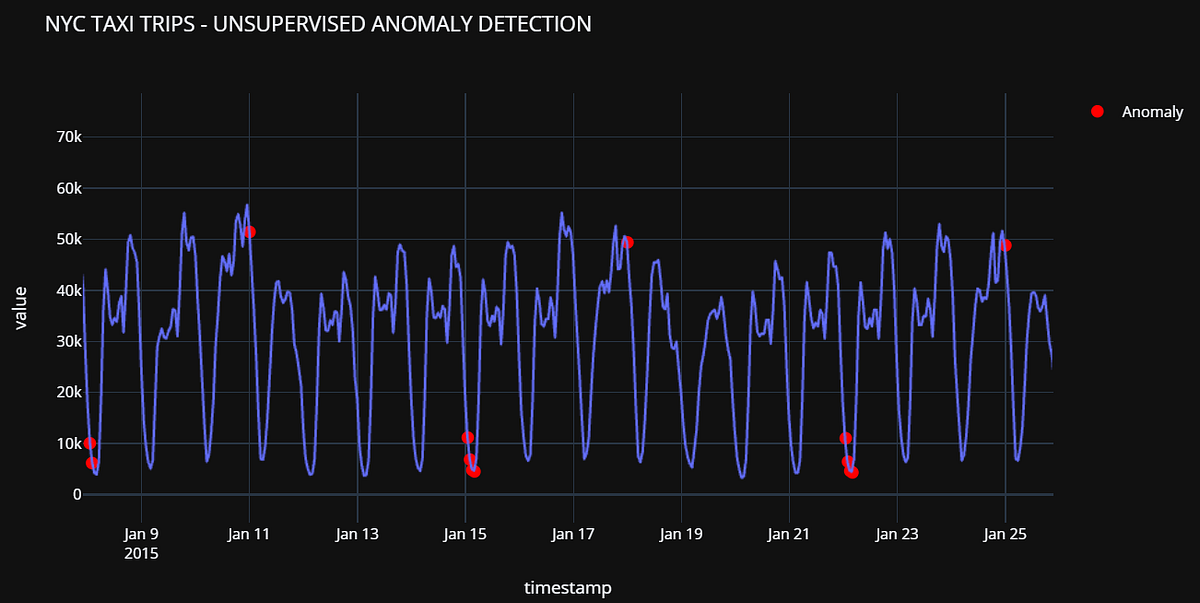Click the chart title NYC TAXI TRIPS

318,23
